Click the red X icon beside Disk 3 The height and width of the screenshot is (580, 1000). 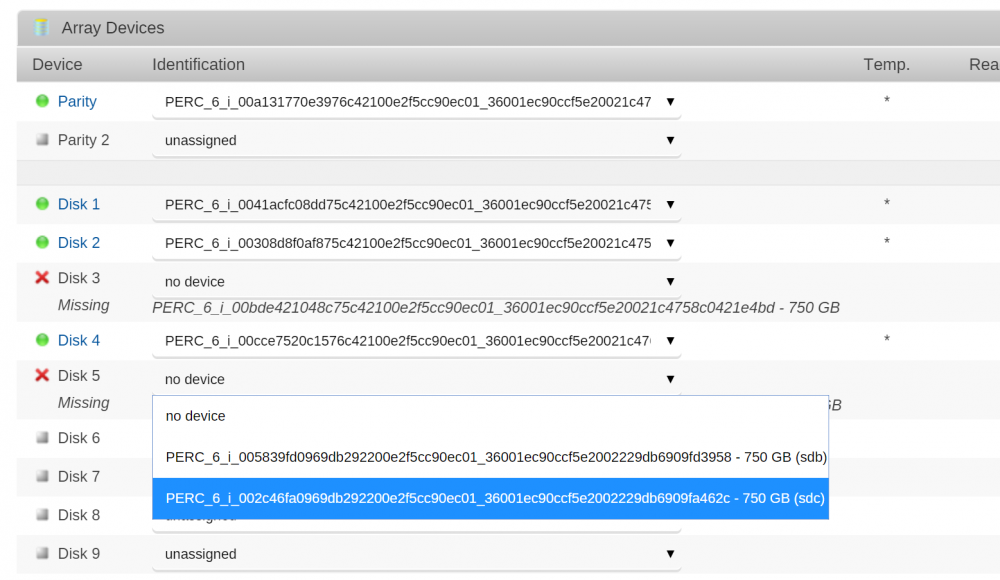pyautogui.click(x=42, y=278)
